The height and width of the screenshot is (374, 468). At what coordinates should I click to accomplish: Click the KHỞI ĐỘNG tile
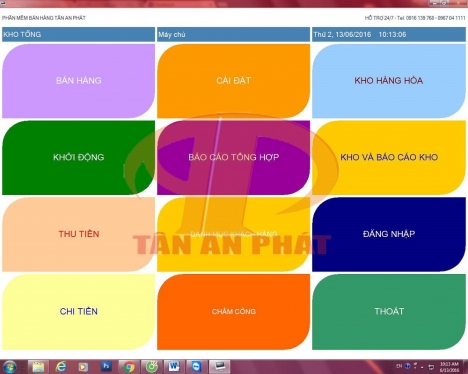(78, 158)
